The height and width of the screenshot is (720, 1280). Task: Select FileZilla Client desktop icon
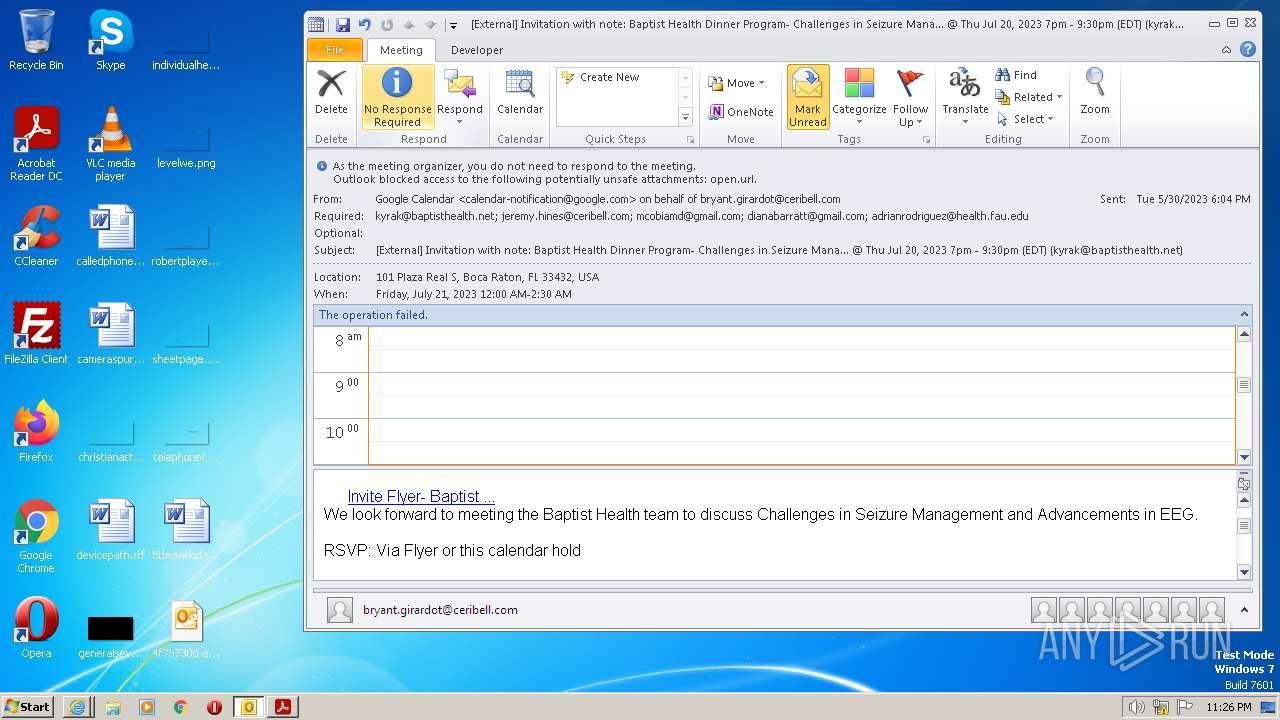tap(36, 335)
